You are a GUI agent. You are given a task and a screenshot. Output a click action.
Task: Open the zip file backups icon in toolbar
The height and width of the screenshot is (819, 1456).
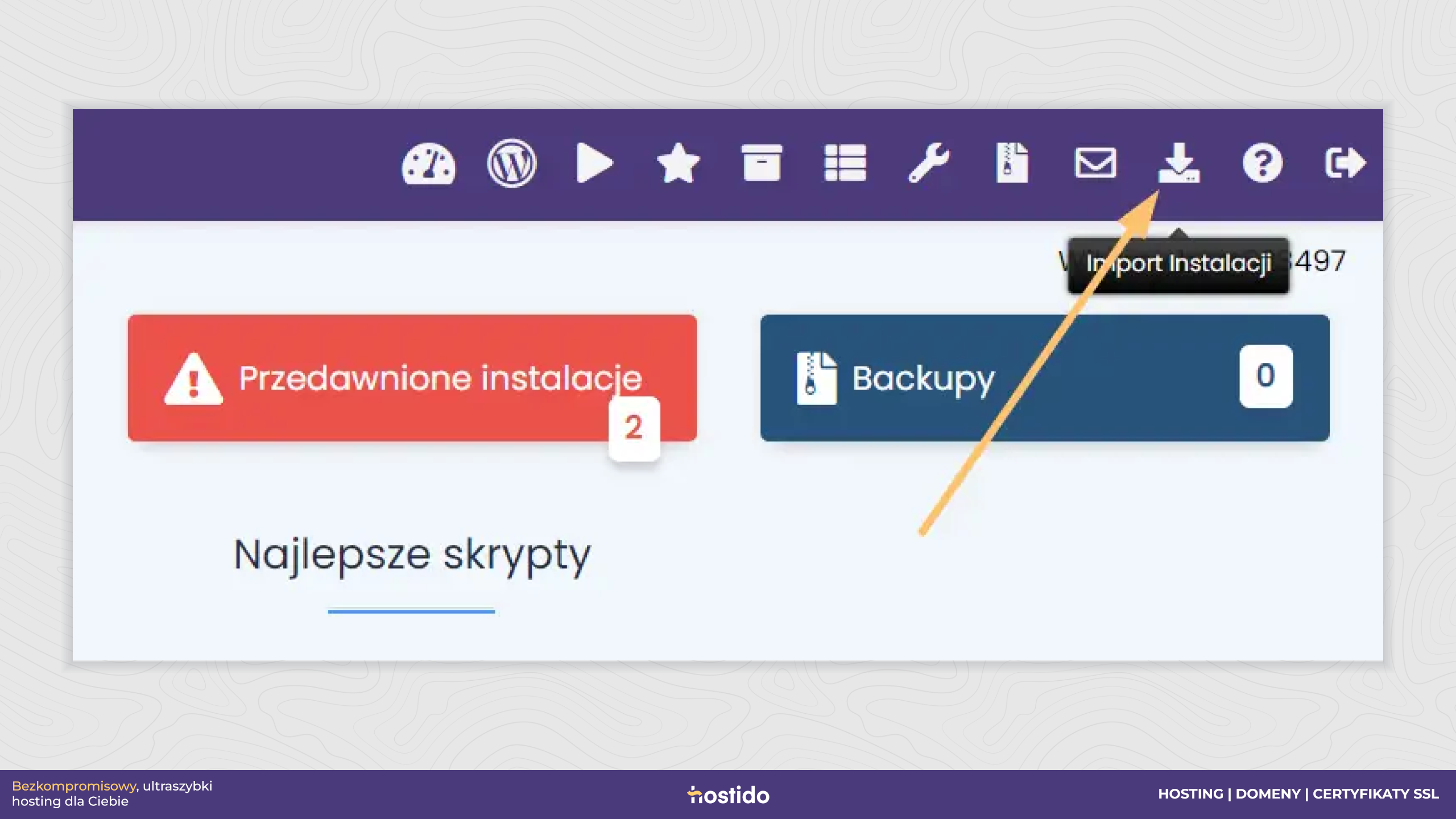(x=1012, y=163)
